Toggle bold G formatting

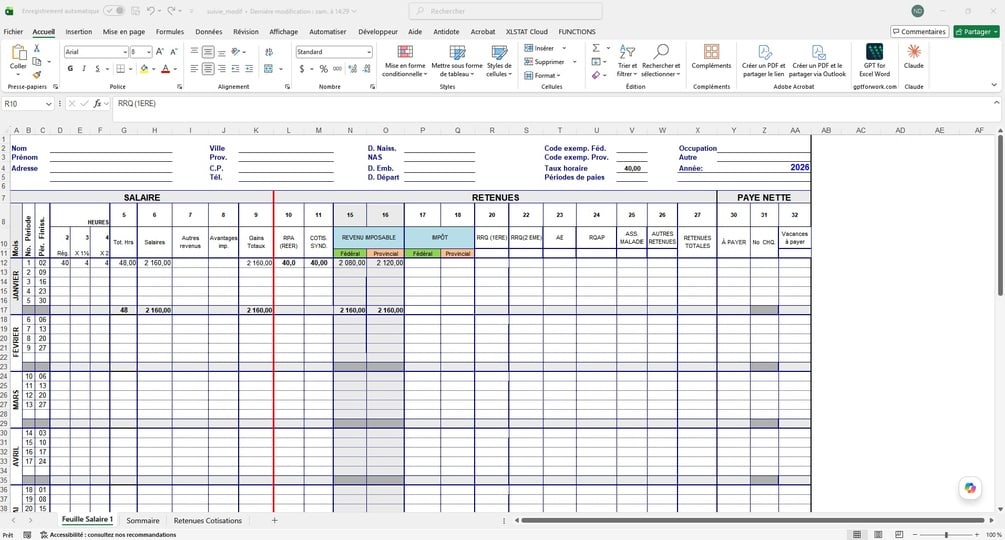pos(70,69)
